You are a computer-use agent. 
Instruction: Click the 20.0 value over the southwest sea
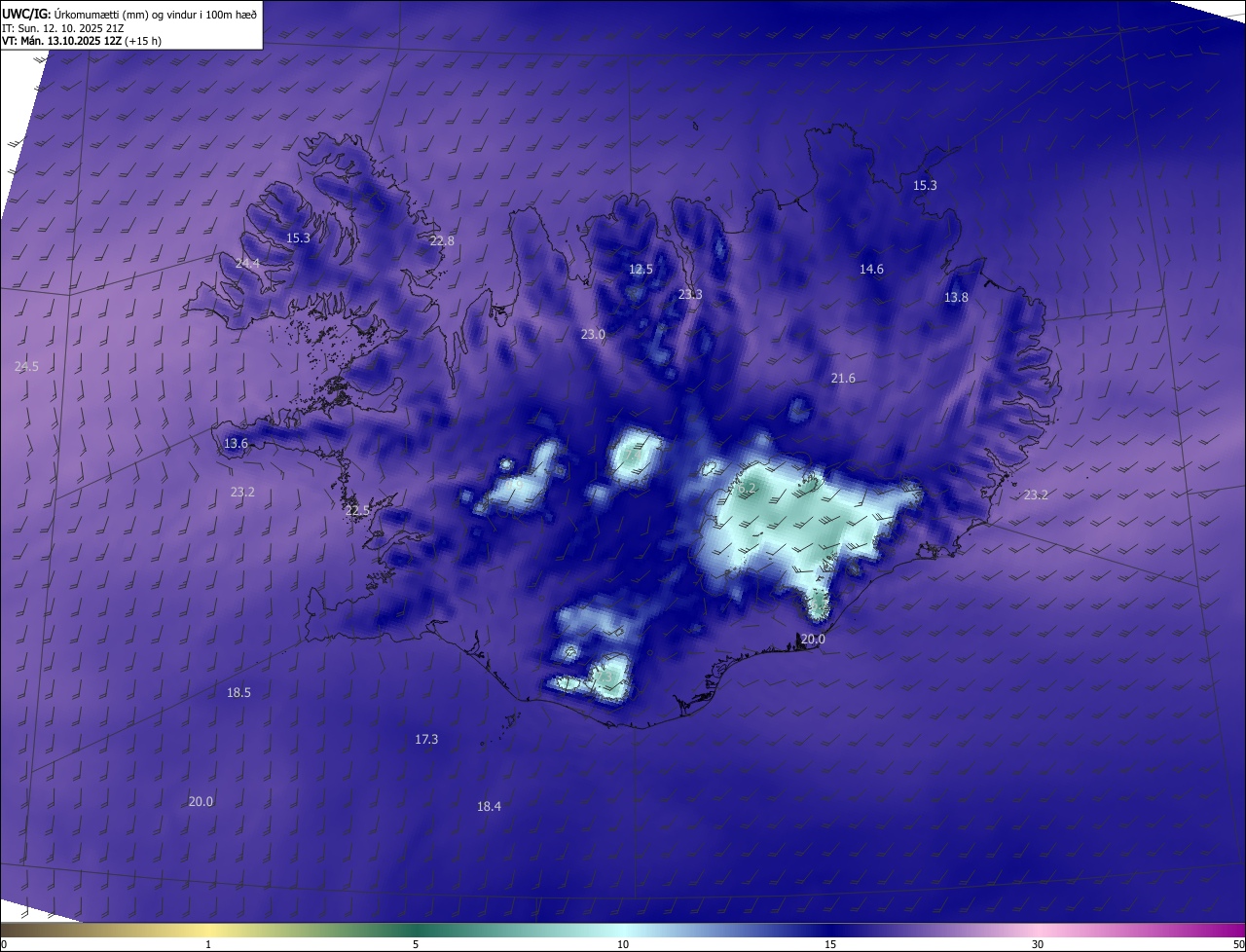click(201, 802)
